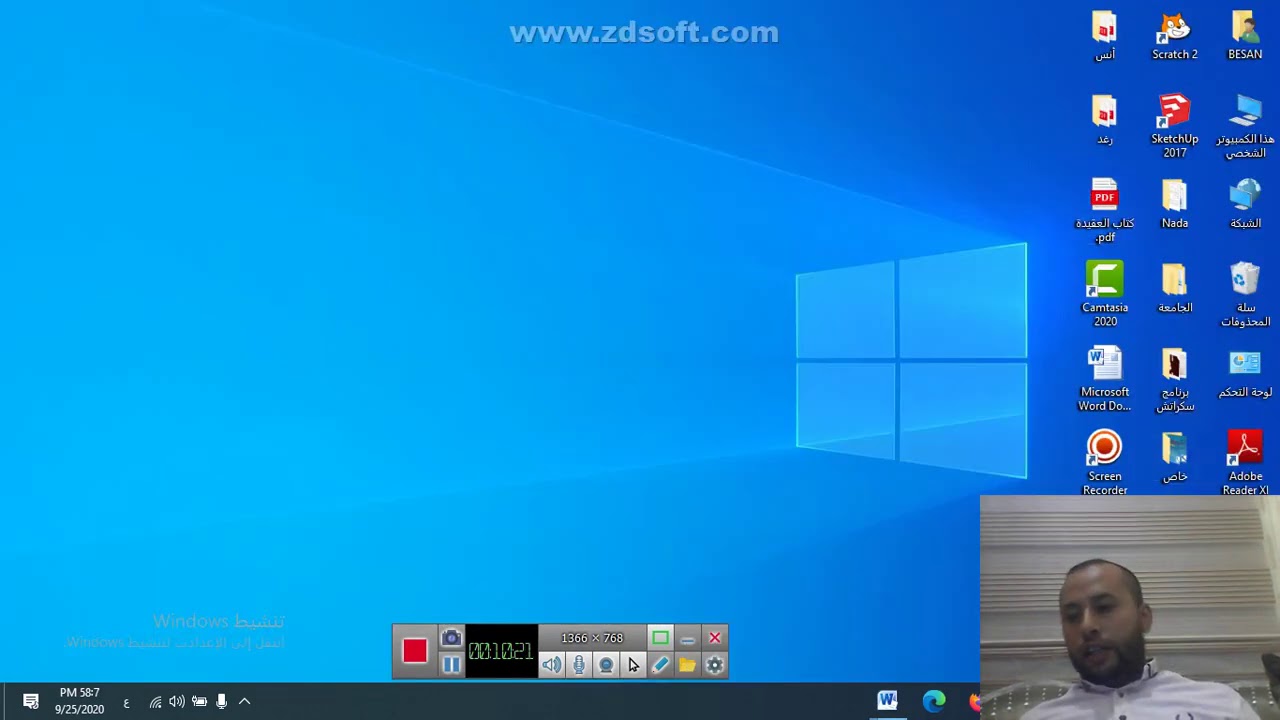Screen dimensions: 1280x720
Task: Open the خاص desktop item
Action: tap(1175, 458)
